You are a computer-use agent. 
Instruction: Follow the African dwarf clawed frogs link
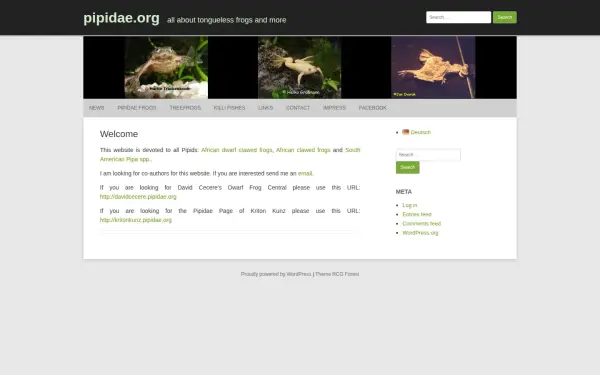pos(237,150)
